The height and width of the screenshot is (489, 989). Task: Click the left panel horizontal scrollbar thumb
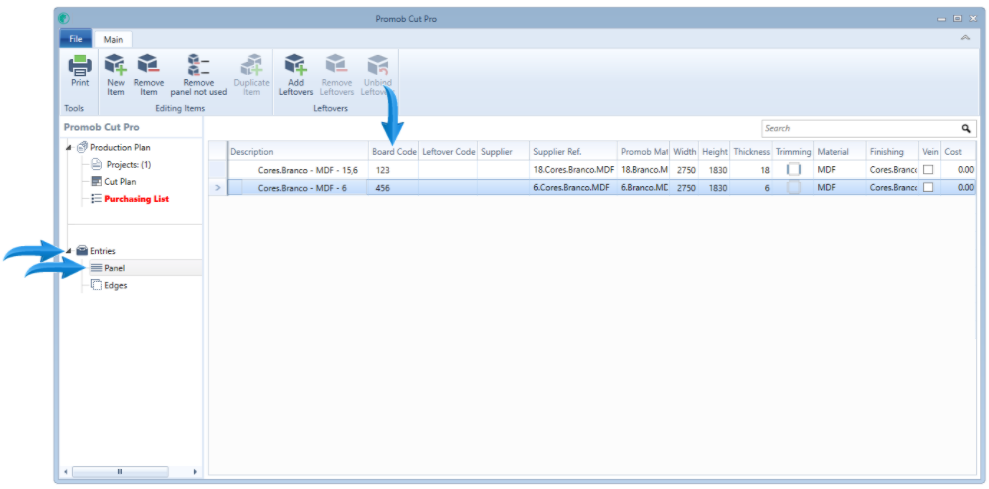(120, 471)
